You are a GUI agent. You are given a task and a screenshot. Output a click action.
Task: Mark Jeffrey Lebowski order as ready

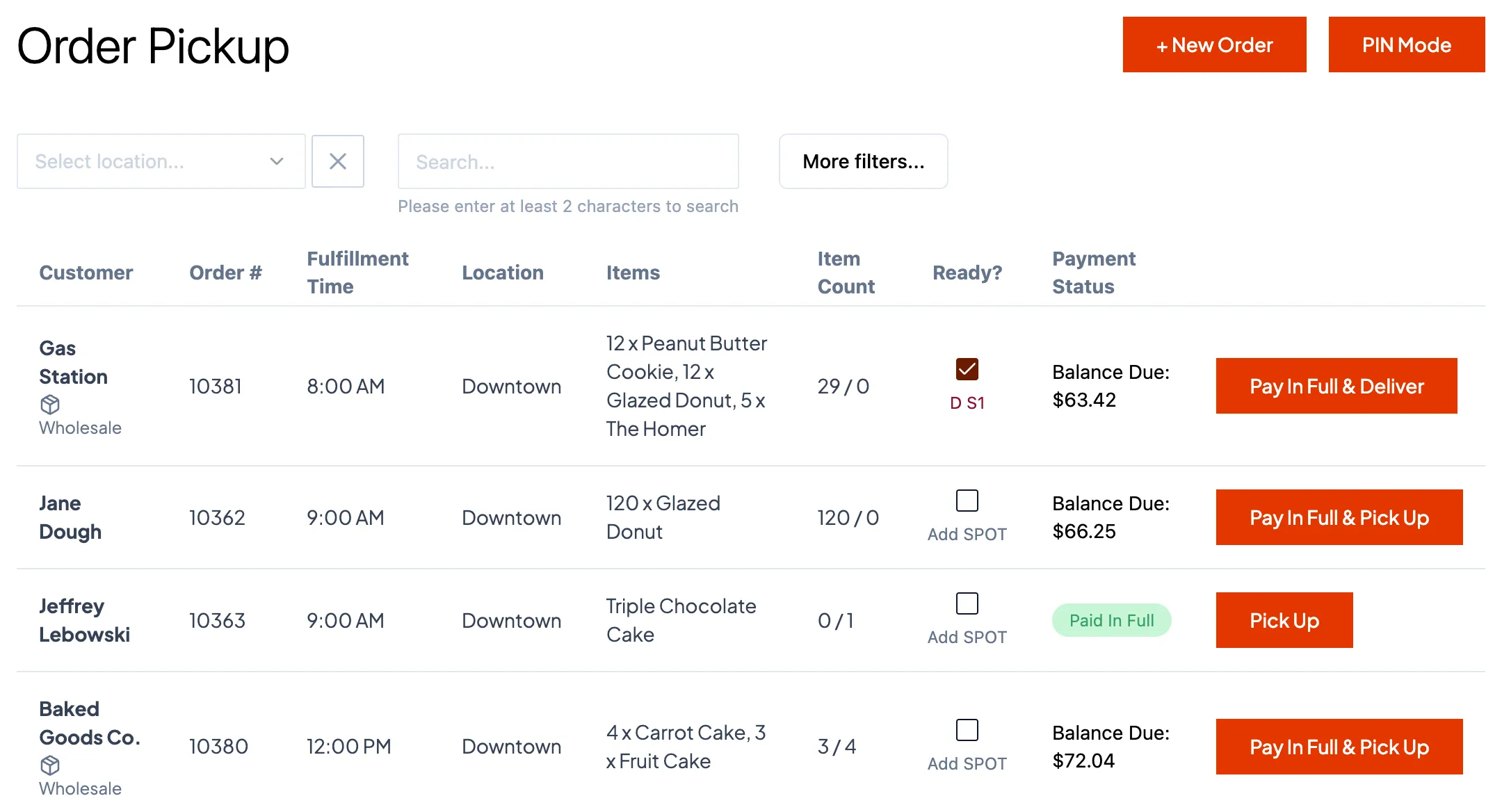tap(967, 603)
